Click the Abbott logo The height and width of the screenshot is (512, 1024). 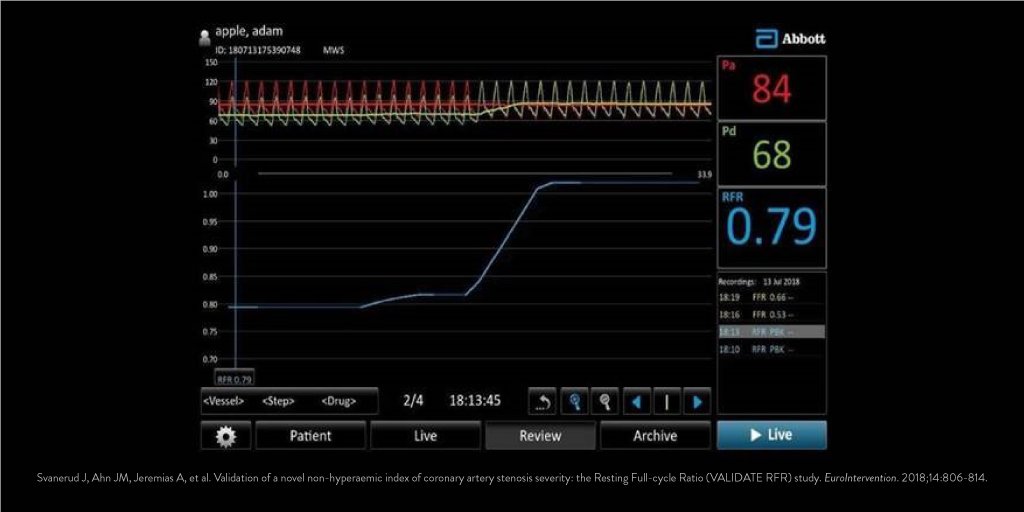pos(790,39)
